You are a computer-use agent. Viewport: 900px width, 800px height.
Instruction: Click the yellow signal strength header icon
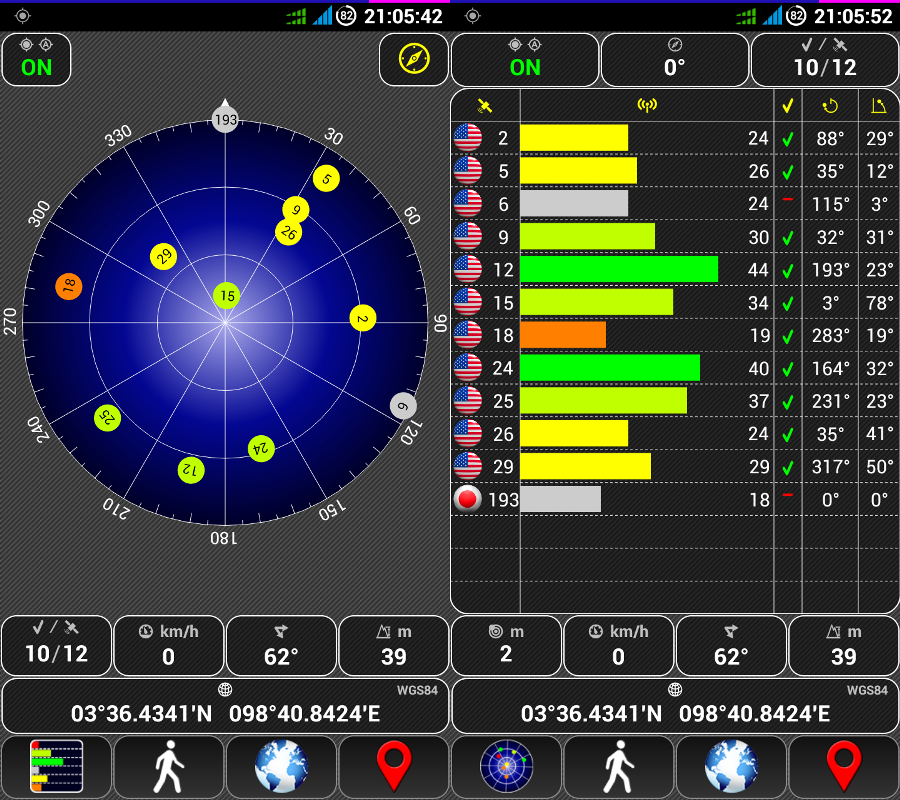tap(646, 105)
